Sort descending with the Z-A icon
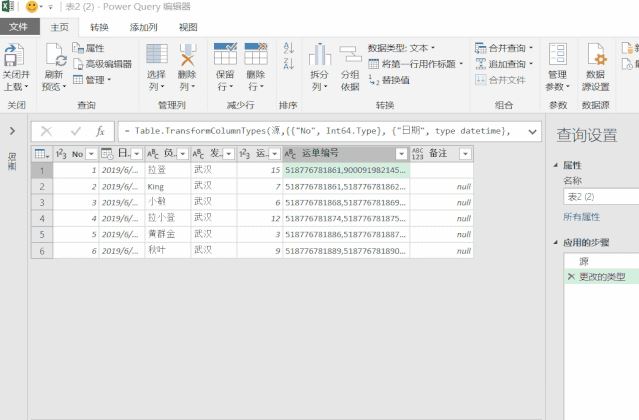Image resolution: width=639 pixels, height=420 pixels. [x=289, y=64]
